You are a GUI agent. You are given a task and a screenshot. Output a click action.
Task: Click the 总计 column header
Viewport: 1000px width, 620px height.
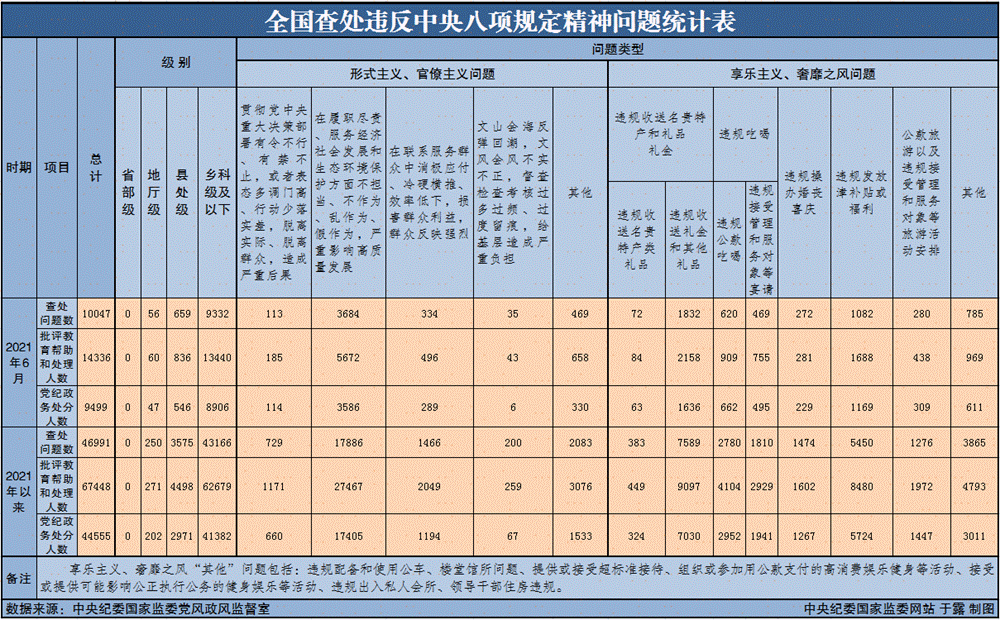point(96,168)
